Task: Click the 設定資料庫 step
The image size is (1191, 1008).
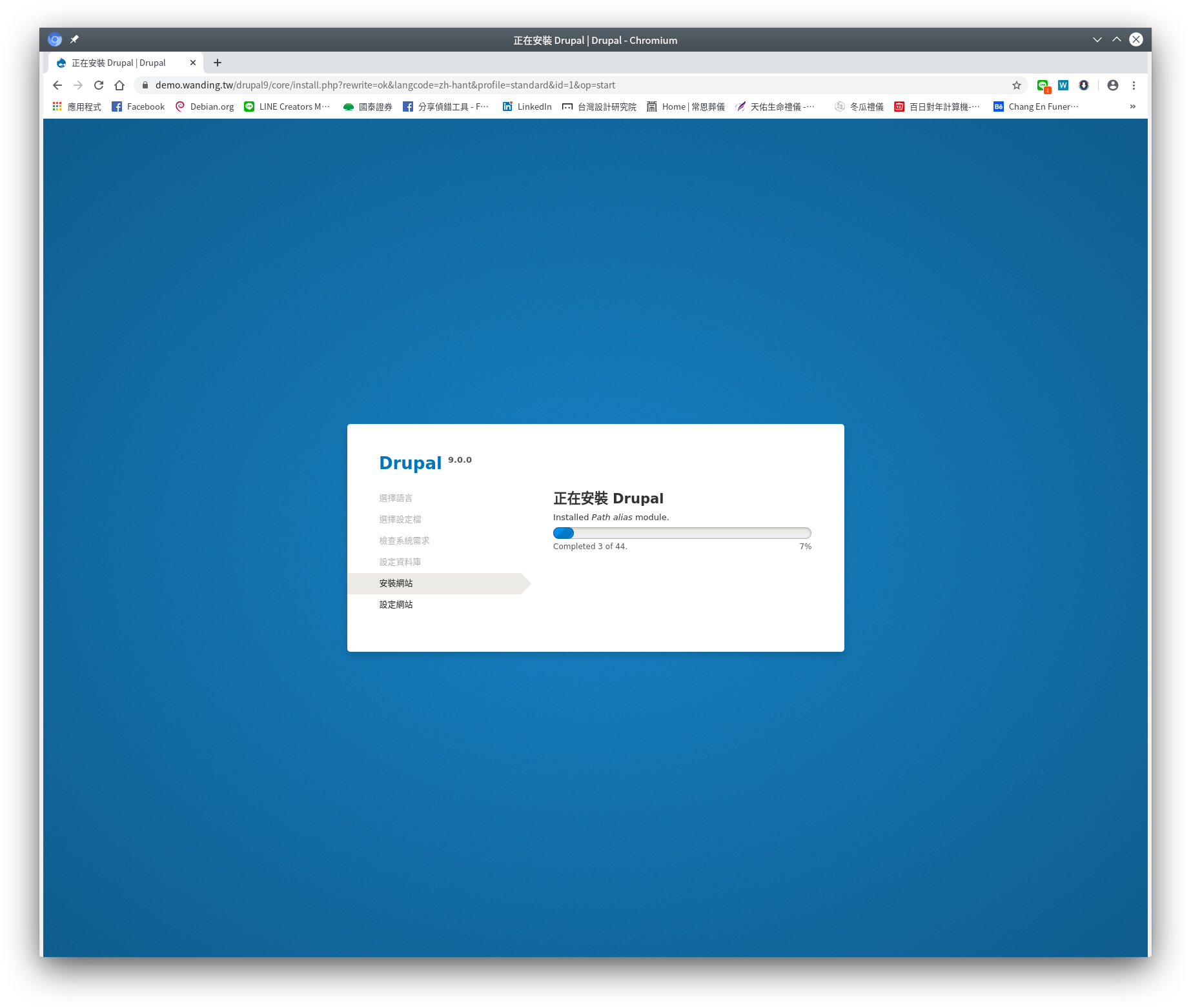Action: (x=400, y=562)
